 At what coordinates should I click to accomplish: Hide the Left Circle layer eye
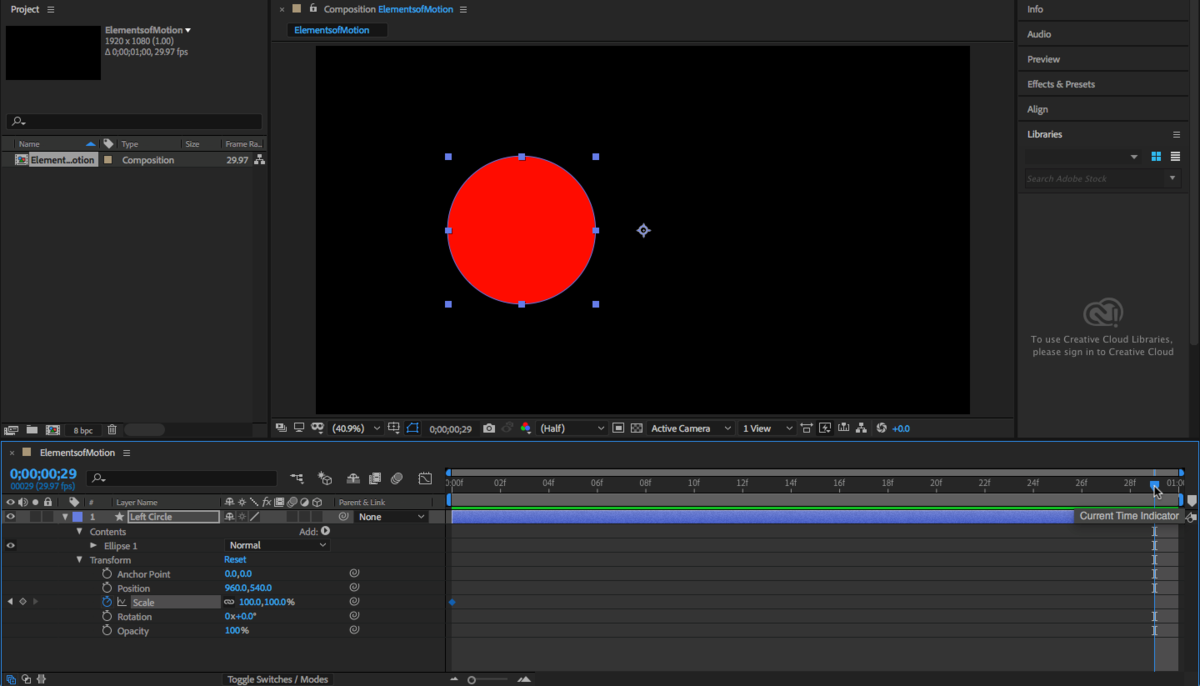(x=11, y=517)
